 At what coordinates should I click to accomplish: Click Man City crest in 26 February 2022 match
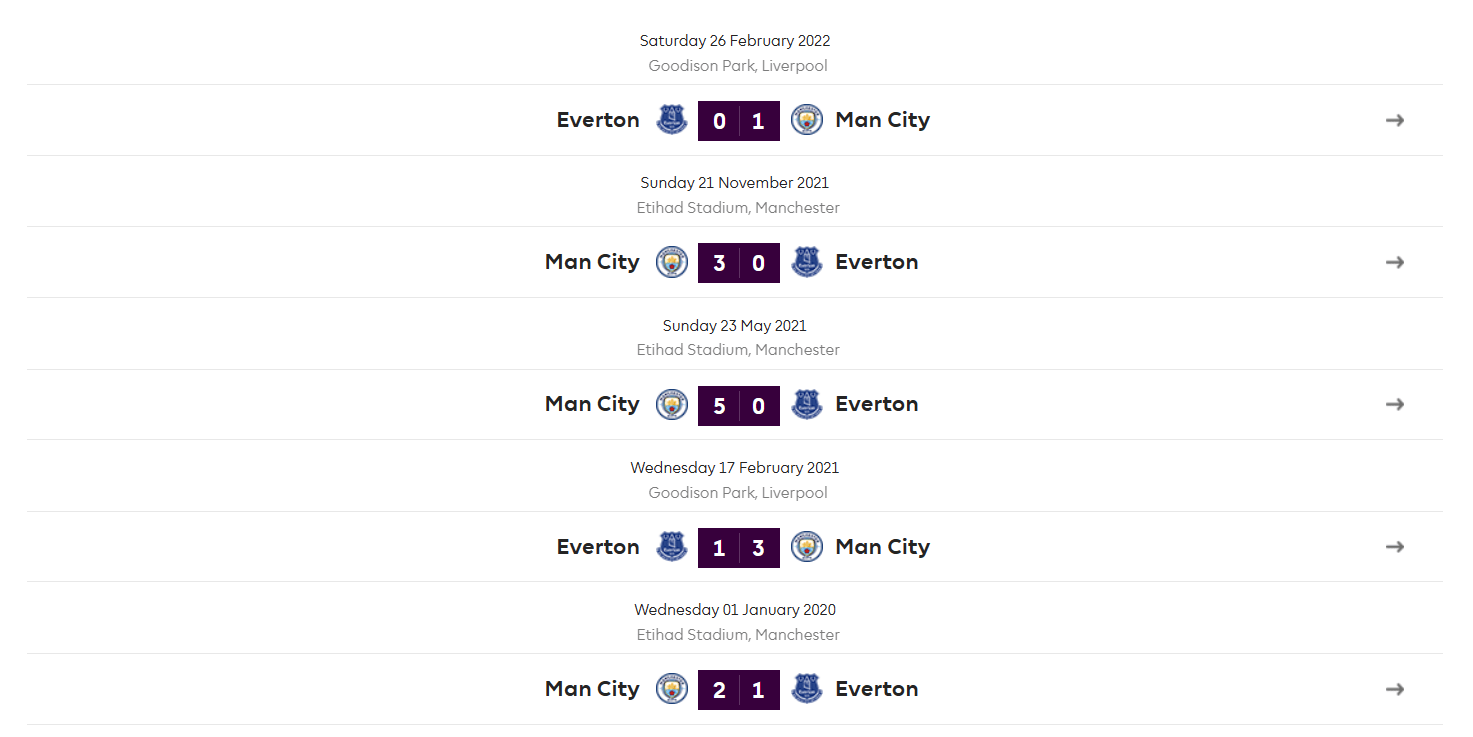coord(807,120)
